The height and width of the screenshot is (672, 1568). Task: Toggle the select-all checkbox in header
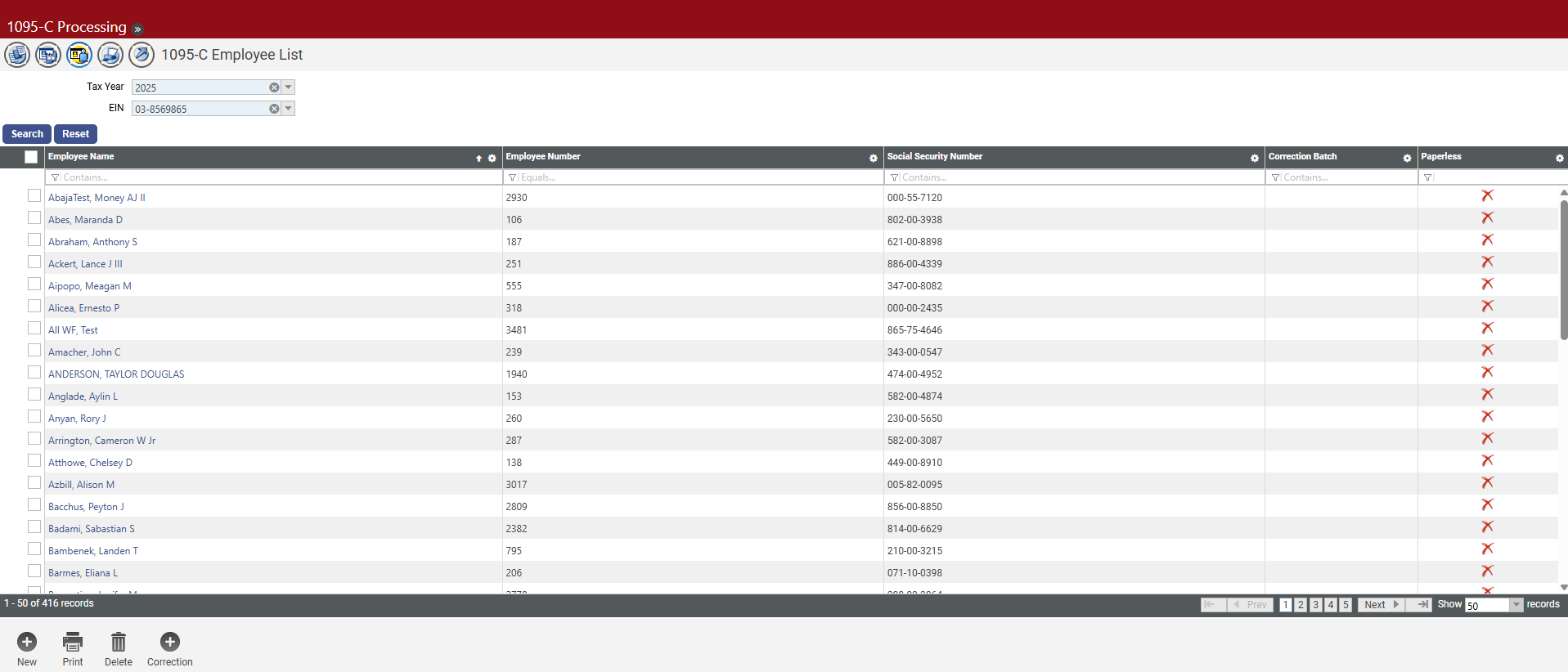click(31, 157)
